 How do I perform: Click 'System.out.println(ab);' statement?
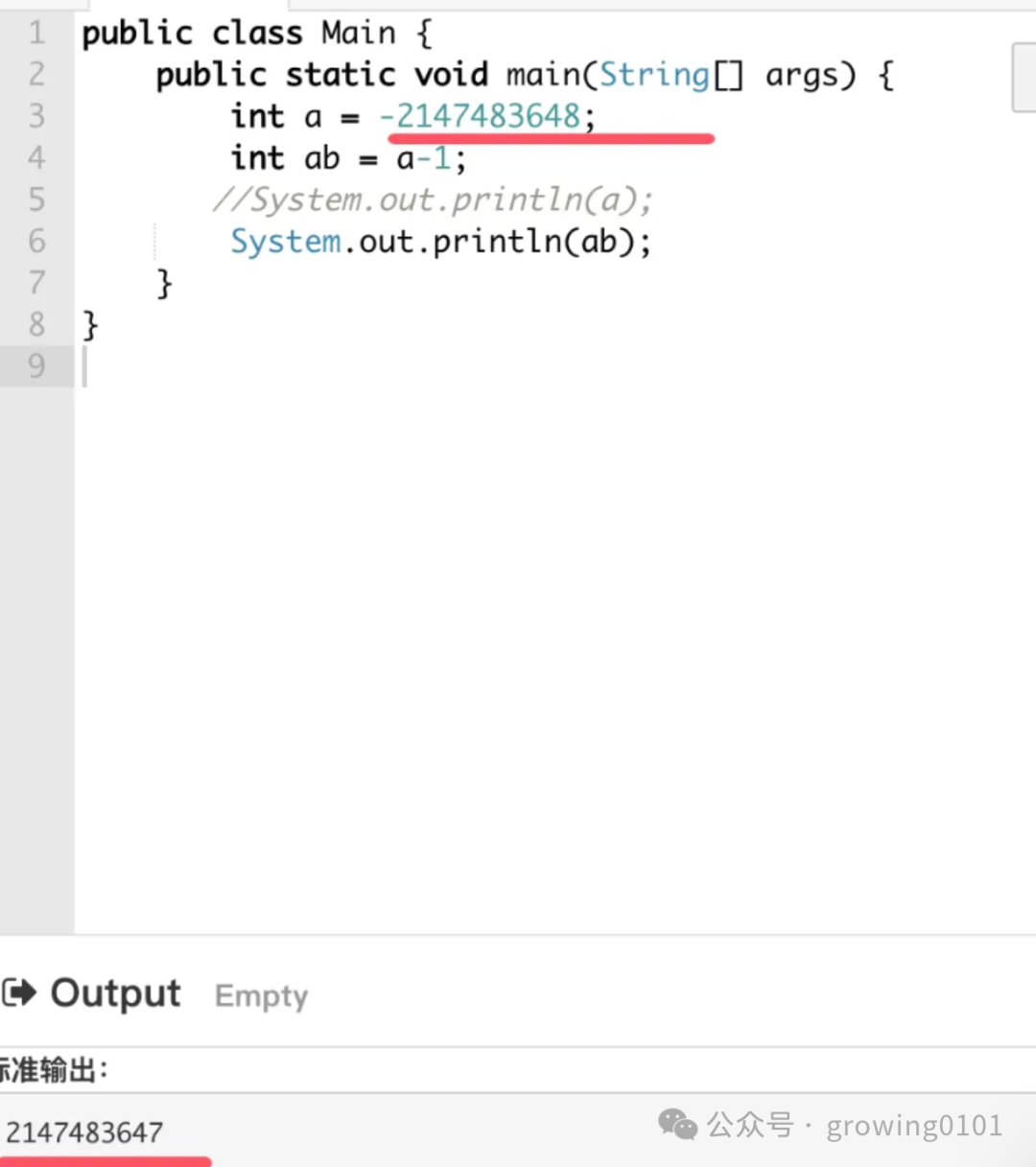[x=441, y=242]
